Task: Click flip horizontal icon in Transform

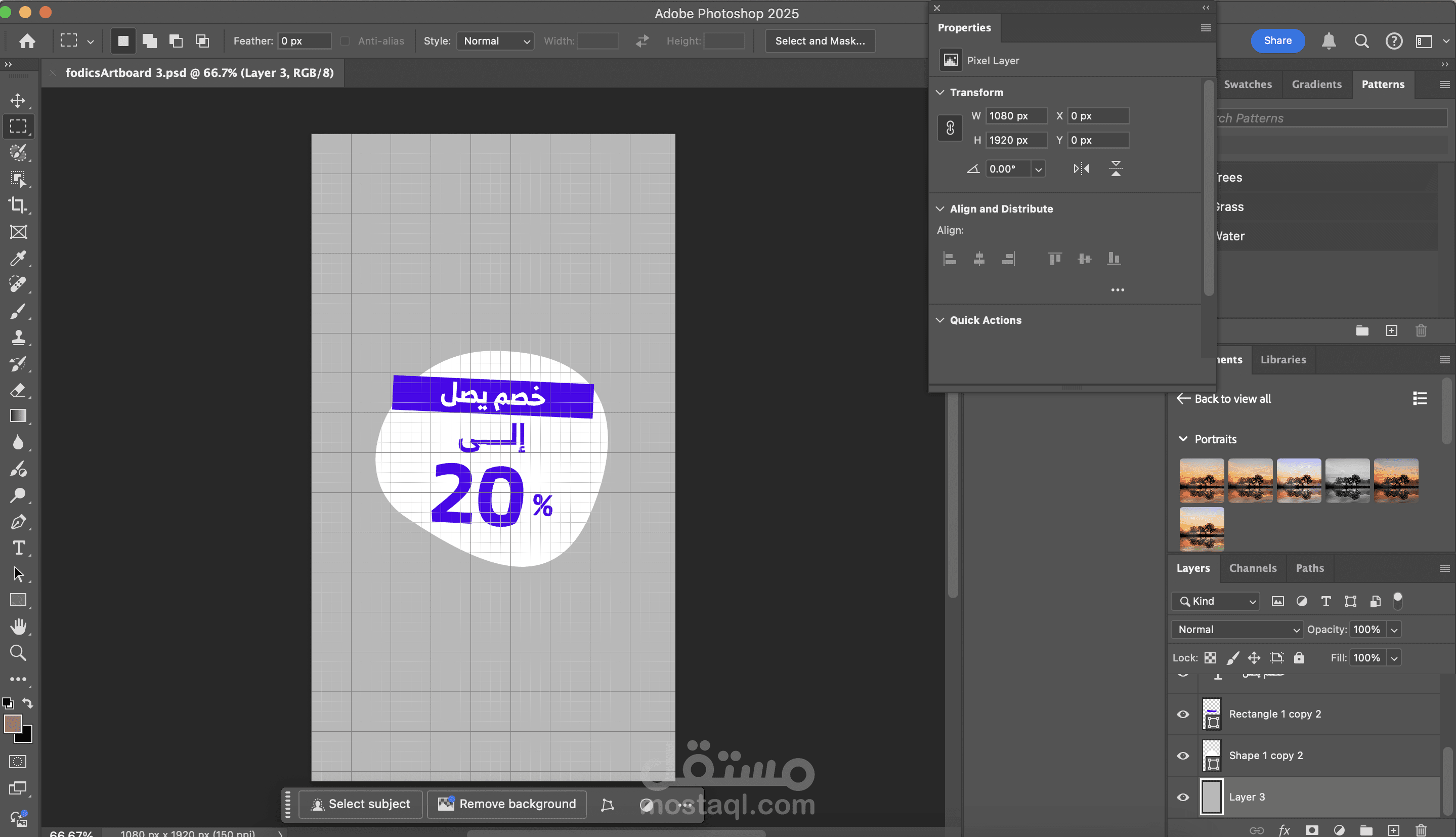Action: coord(1081,169)
